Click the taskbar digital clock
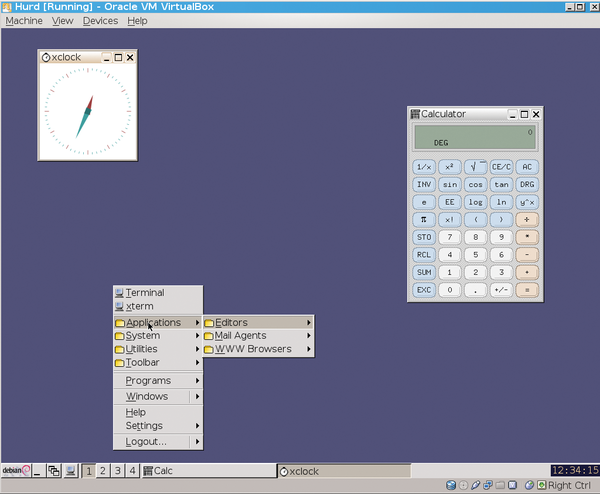The height and width of the screenshot is (494, 600). point(575,470)
